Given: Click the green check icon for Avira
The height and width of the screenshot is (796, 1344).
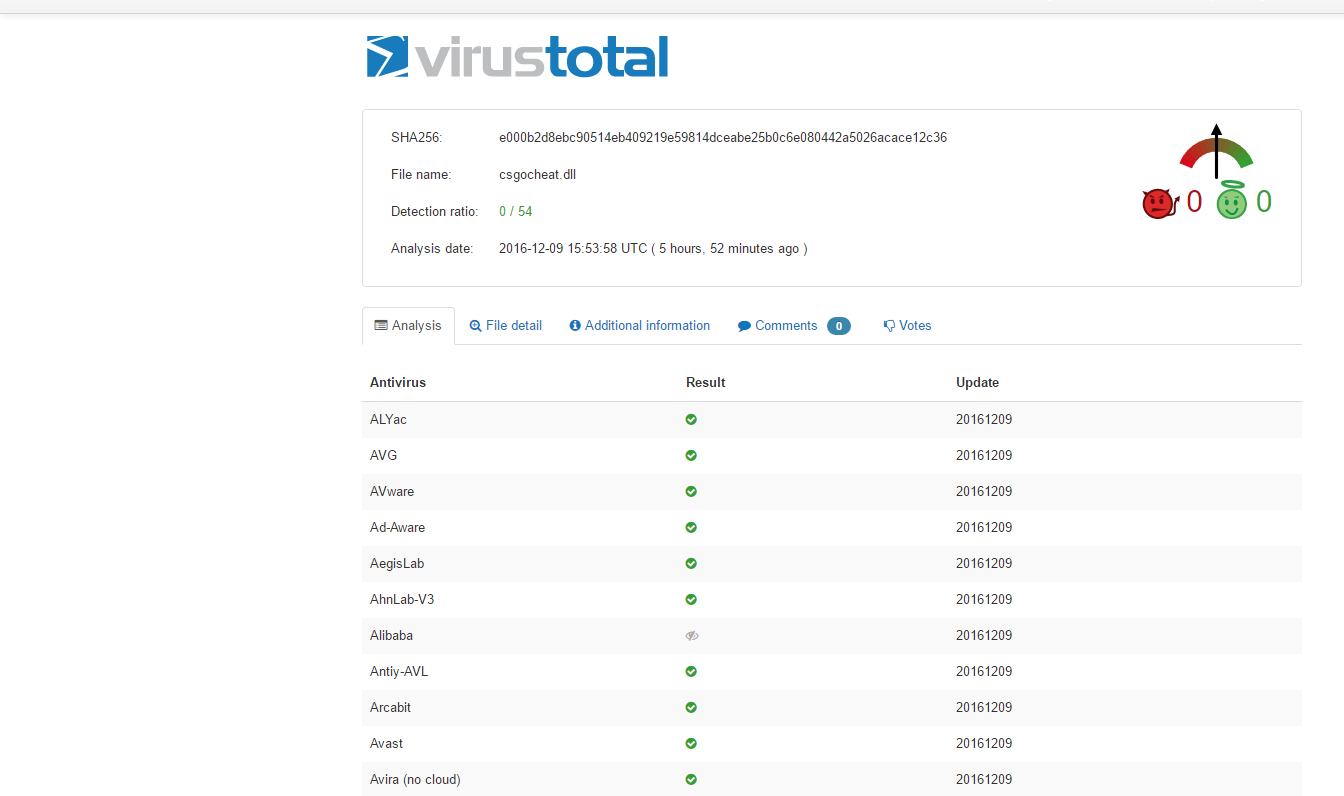Looking at the screenshot, I should 691,779.
